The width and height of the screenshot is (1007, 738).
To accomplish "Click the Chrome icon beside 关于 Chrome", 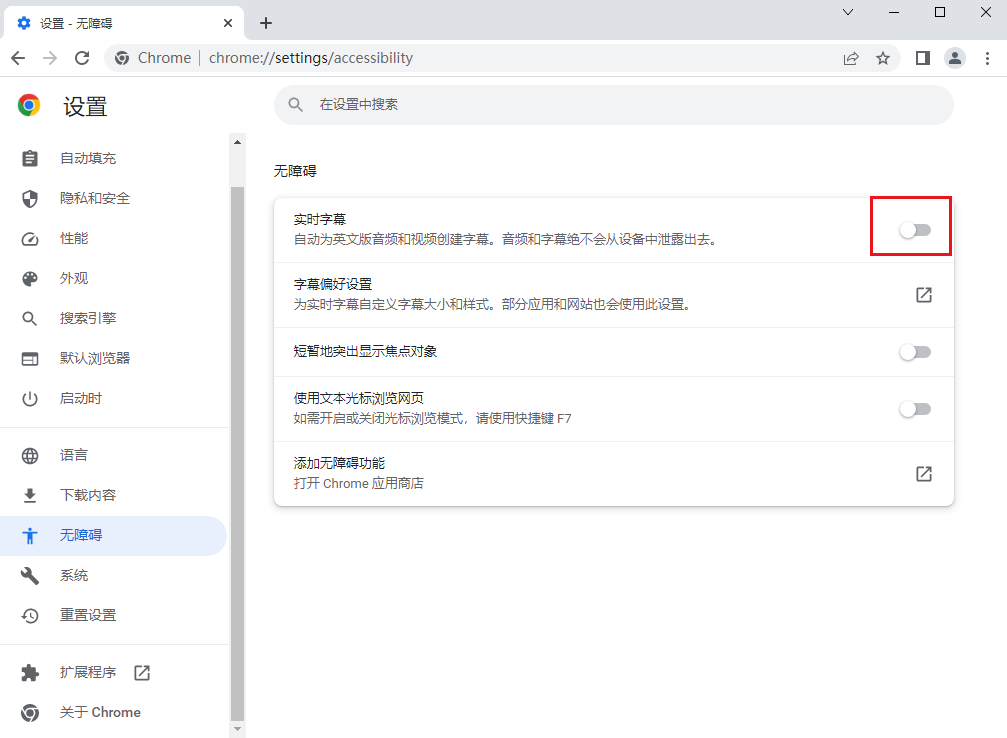I will [x=30, y=713].
